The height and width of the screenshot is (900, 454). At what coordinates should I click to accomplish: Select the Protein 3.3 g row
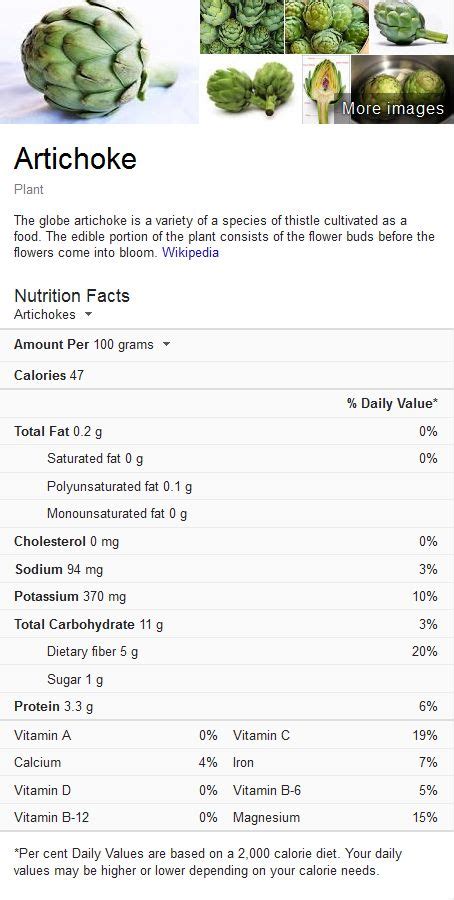tap(227, 707)
